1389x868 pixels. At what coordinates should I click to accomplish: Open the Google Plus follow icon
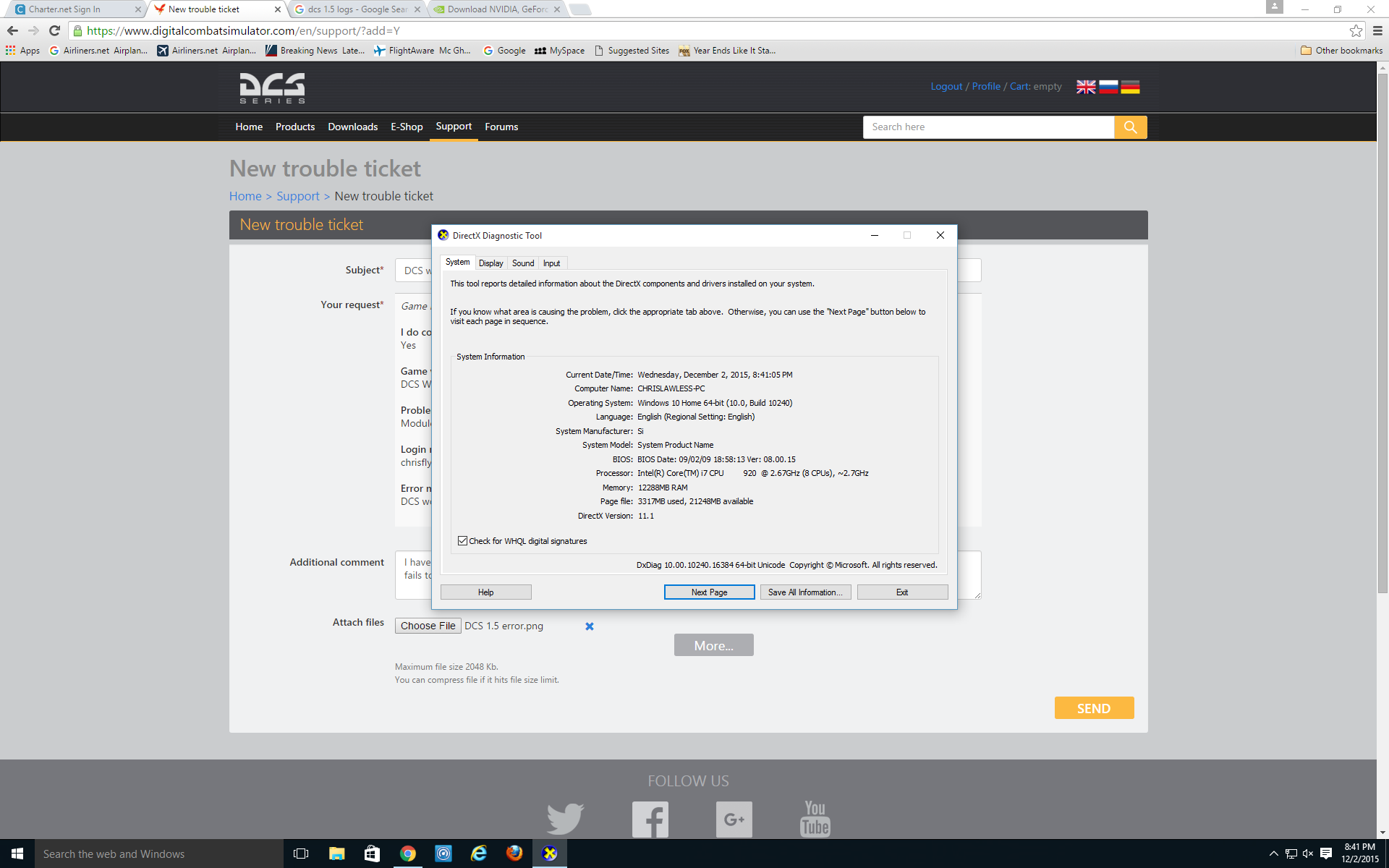click(734, 819)
